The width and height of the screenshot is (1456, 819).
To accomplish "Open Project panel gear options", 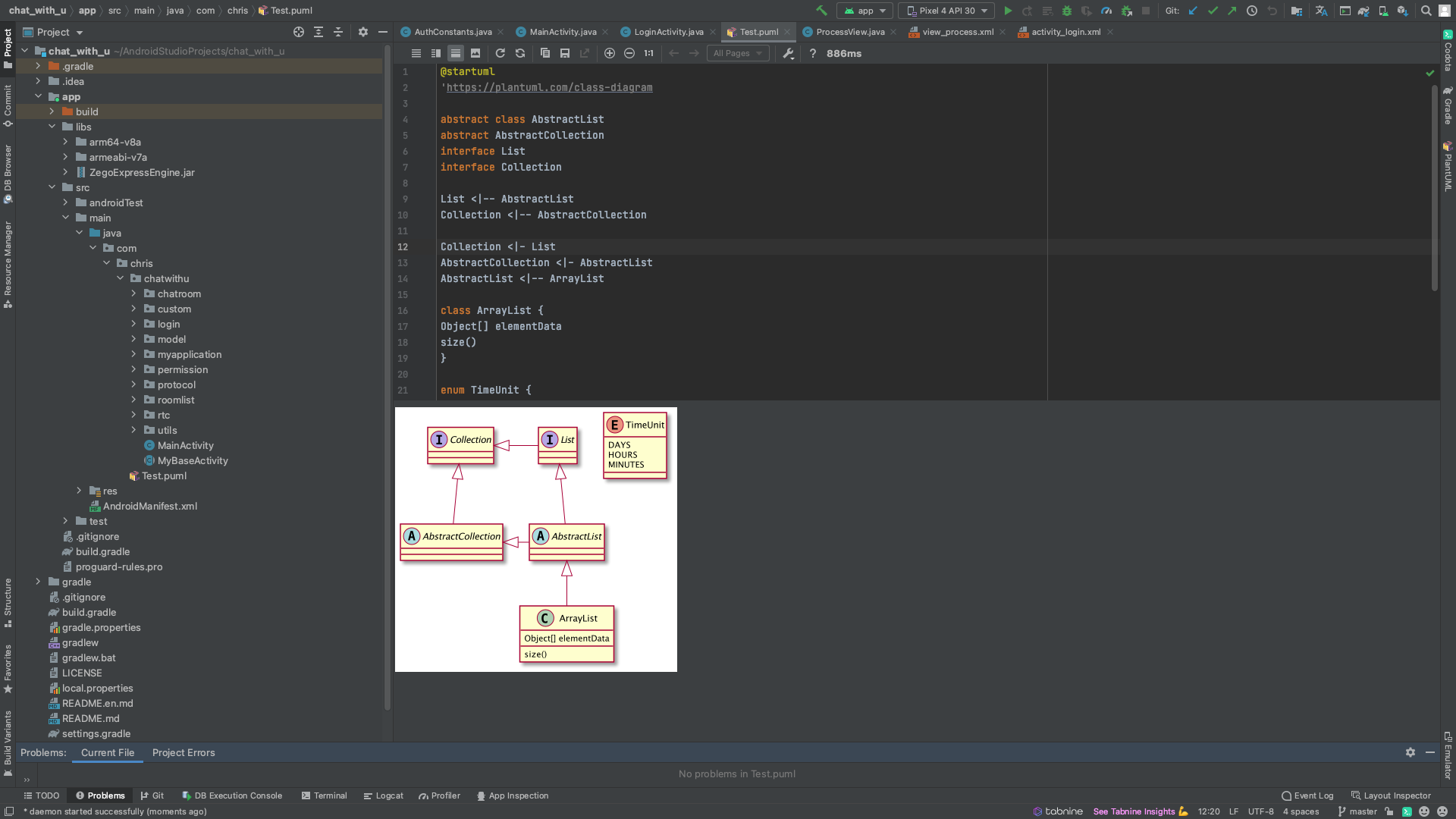I will pos(362,32).
